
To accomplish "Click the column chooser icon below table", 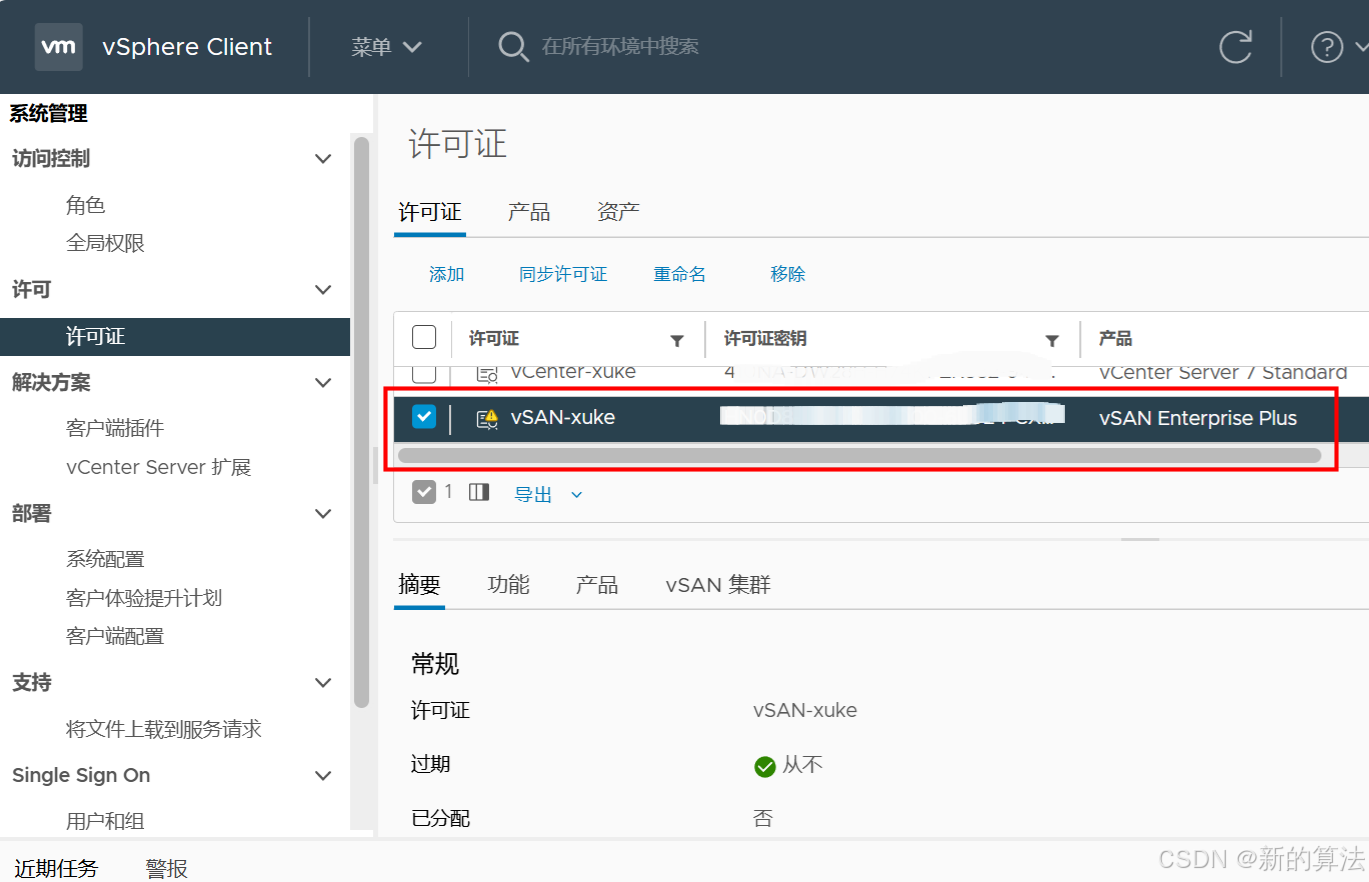I will [479, 492].
